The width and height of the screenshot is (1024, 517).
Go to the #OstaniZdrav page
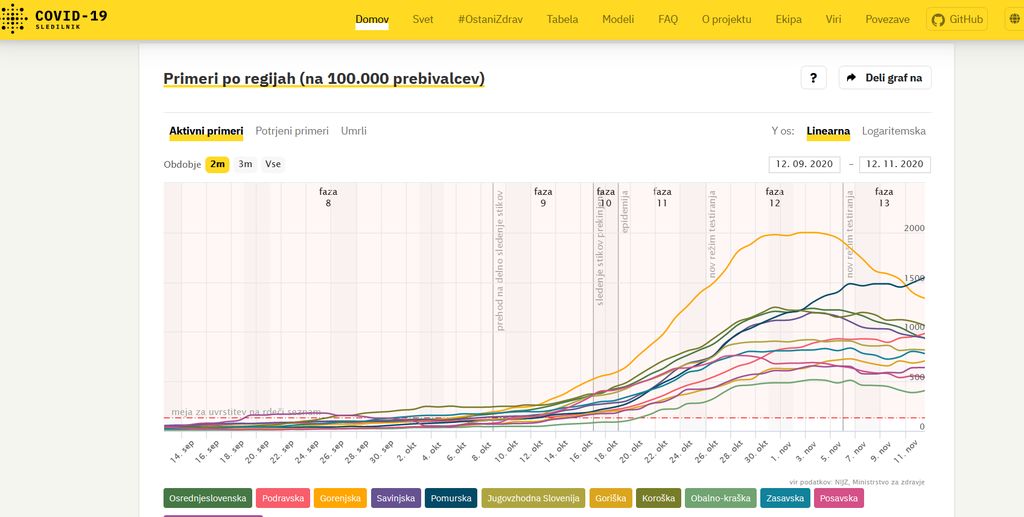(490, 19)
